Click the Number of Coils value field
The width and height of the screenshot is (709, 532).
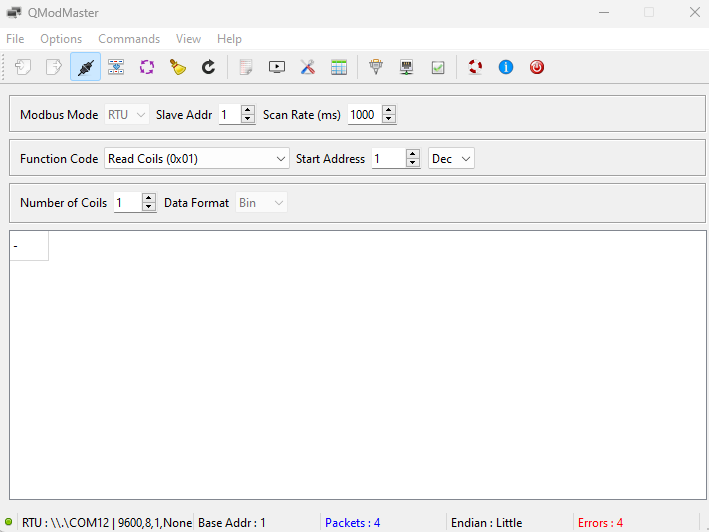(128, 203)
